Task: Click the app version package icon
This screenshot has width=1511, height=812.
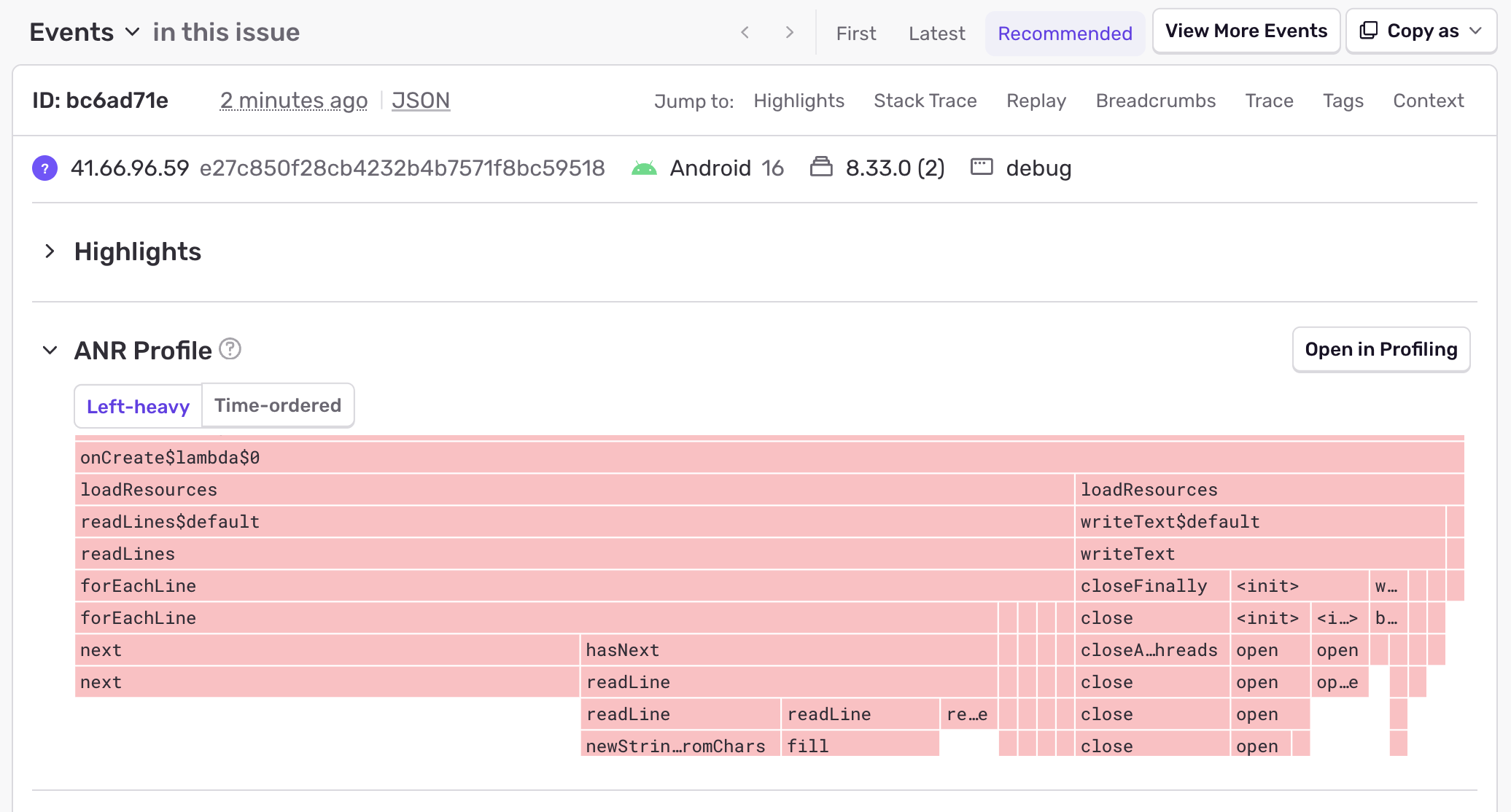Action: coord(821,167)
